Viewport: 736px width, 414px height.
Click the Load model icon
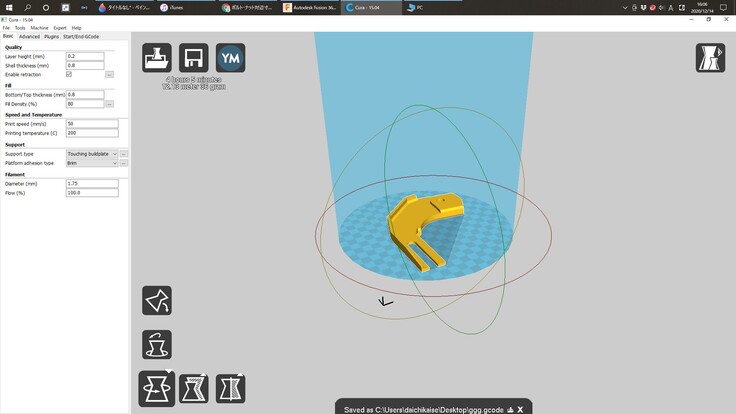pyautogui.click(x=157, y=59)
